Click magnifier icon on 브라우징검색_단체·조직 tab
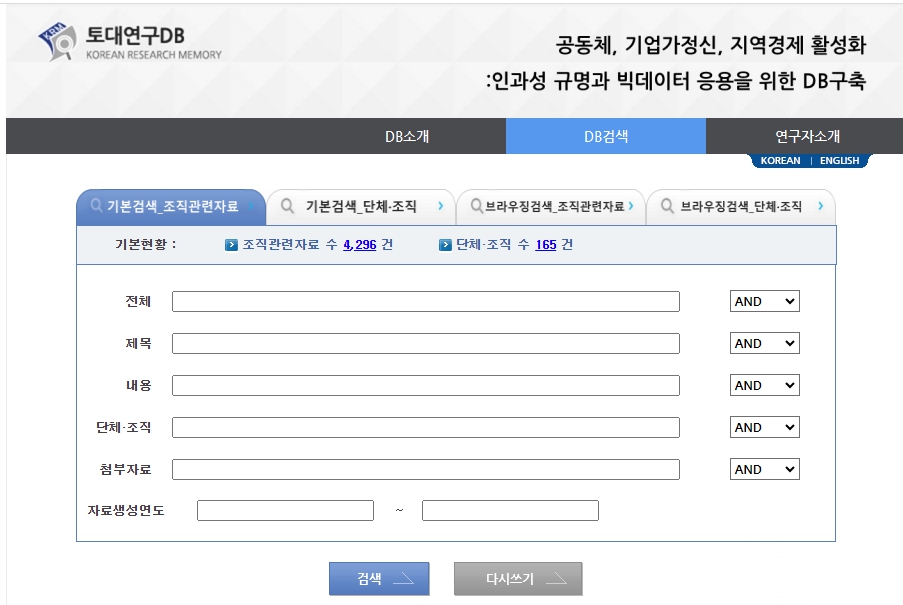 pos(666,207)
